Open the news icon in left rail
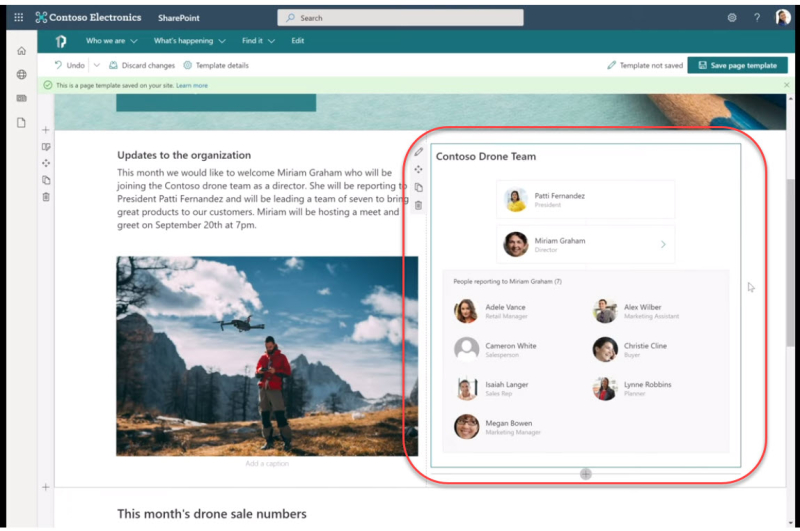 coord(21,98)
